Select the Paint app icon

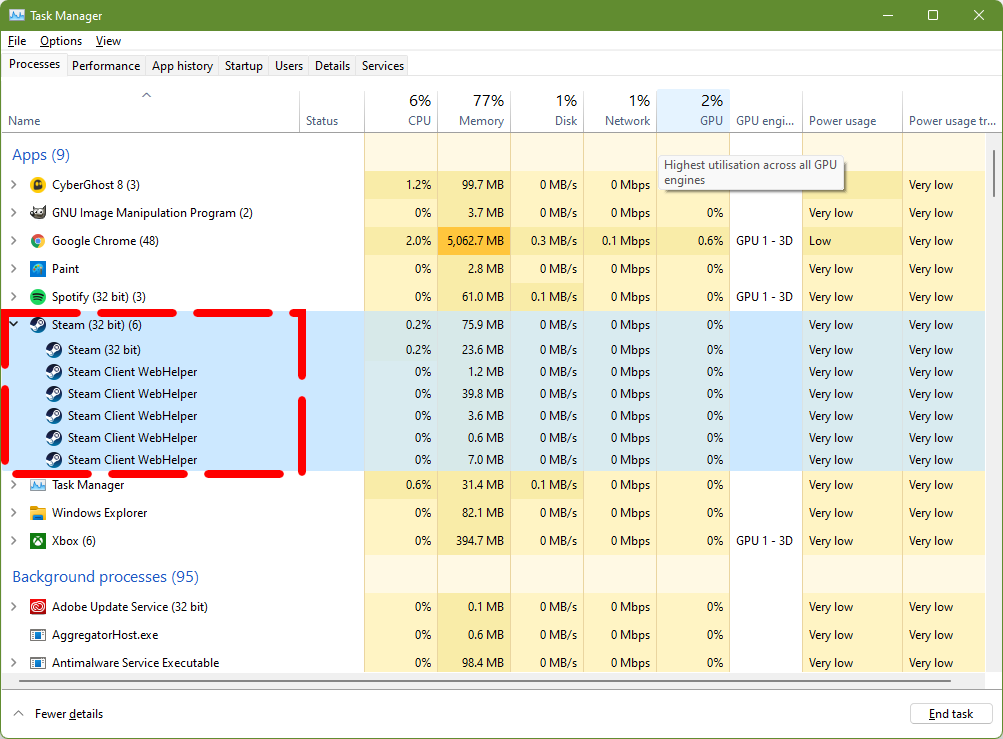click(38, 269)
